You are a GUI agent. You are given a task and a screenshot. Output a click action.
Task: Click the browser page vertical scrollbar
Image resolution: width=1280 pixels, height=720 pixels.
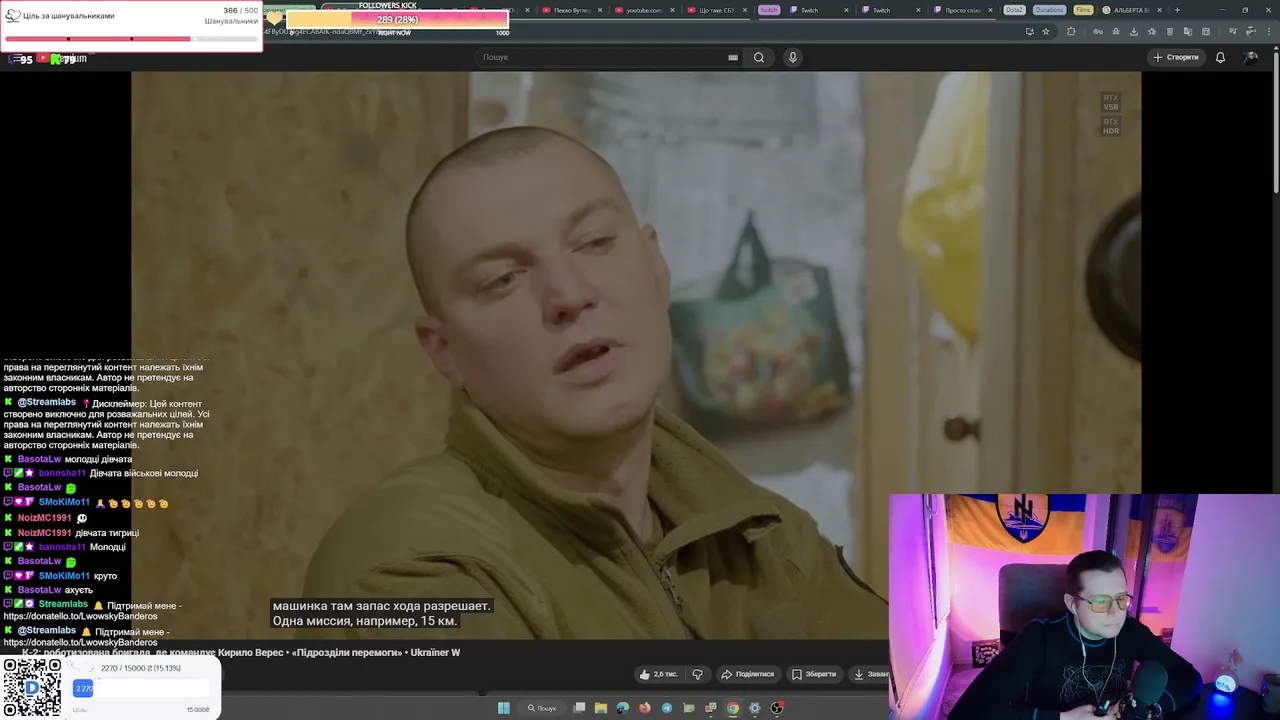tap(1275, 120)
